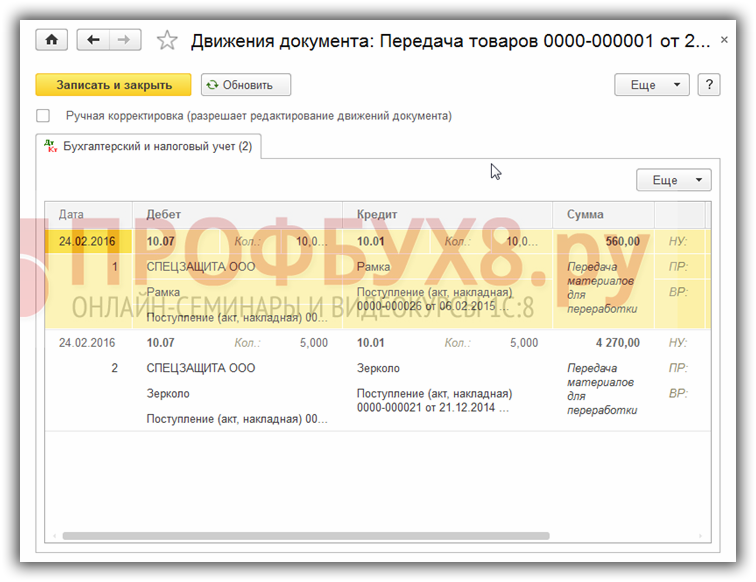Enable the Ручная корректировка checkbox
Viewport: 756px width, 582px height.
point(43,116)
